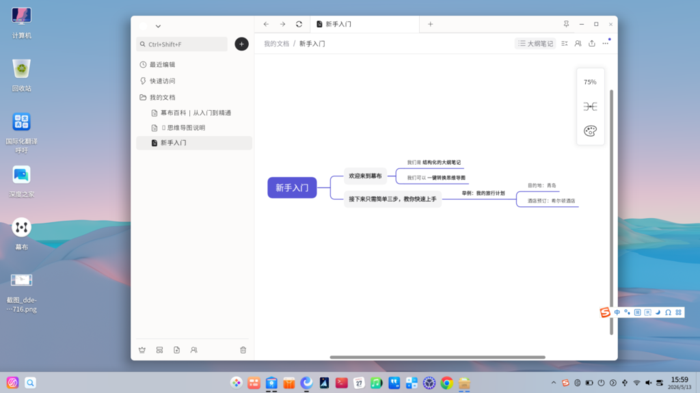
Task: Go back with the left arrow
Action: pos(266,24)
